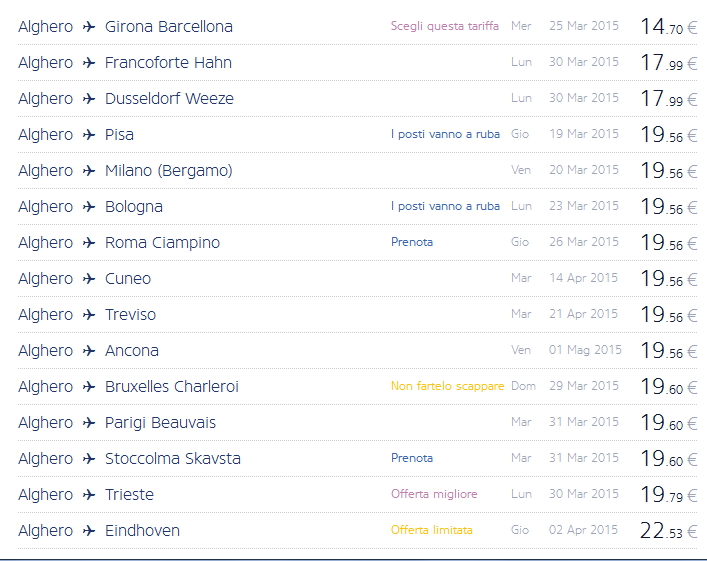Click the airplane icon next to Eindhoven
The height and width of the screenshot is (561, 707).
pyautogui.click(x=89, y=531)
